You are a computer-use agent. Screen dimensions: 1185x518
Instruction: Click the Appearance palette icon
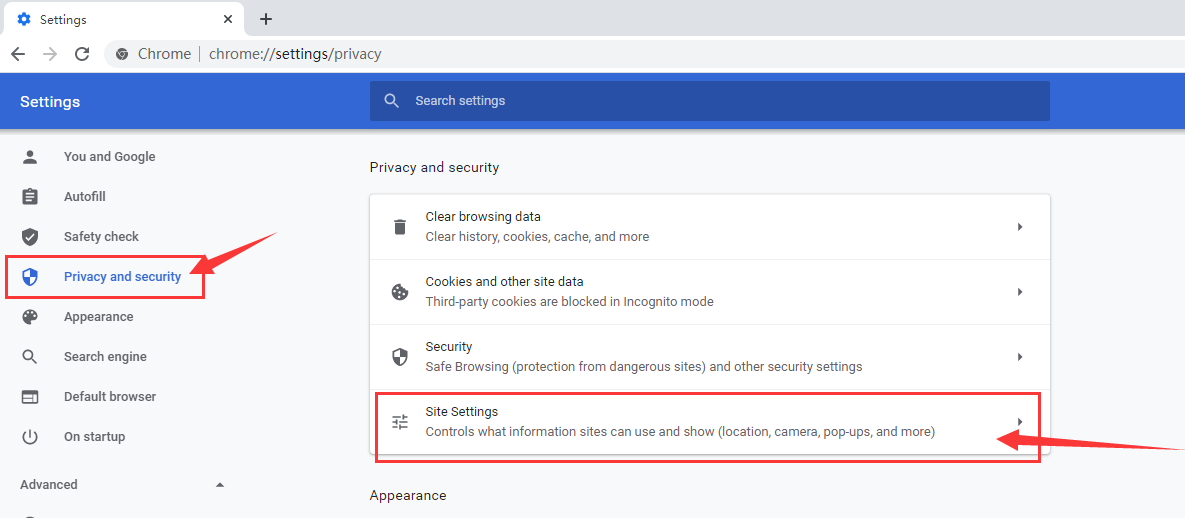point(29,317)
